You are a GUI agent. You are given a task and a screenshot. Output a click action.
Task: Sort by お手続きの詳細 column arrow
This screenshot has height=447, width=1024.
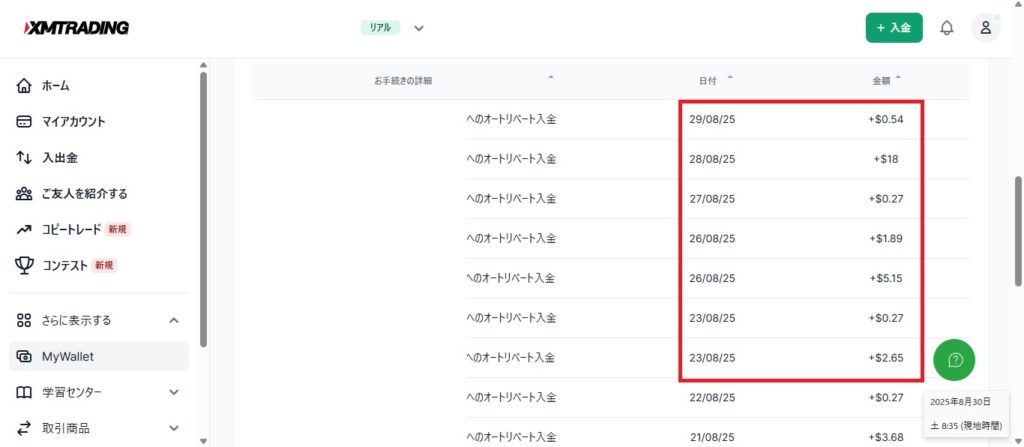(x=550, y=78)
